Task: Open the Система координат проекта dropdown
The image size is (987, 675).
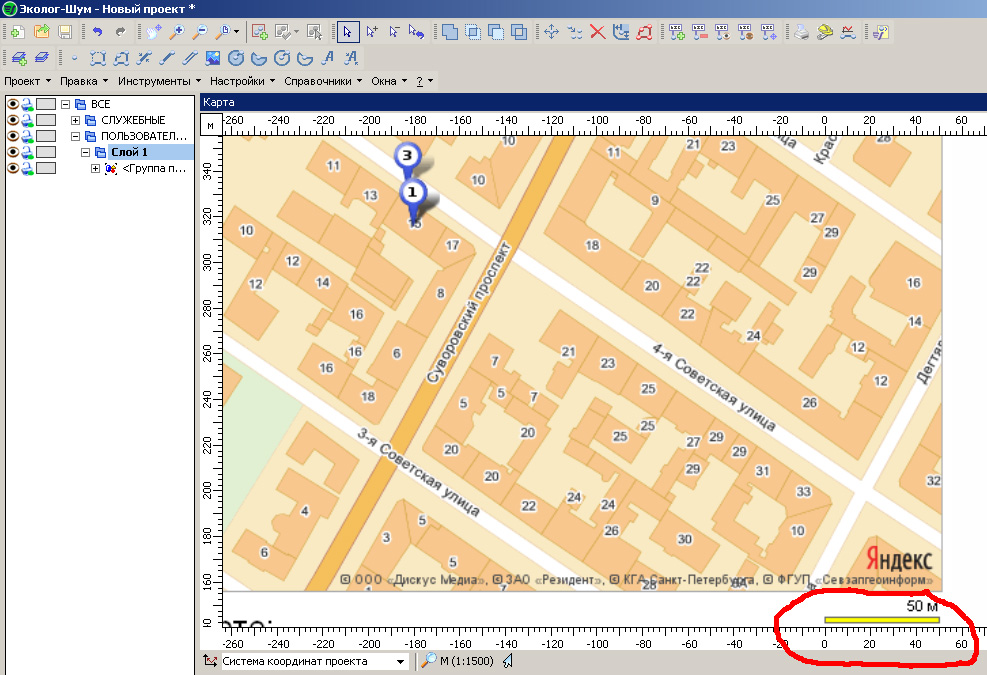Action: (x=401, y=661)
